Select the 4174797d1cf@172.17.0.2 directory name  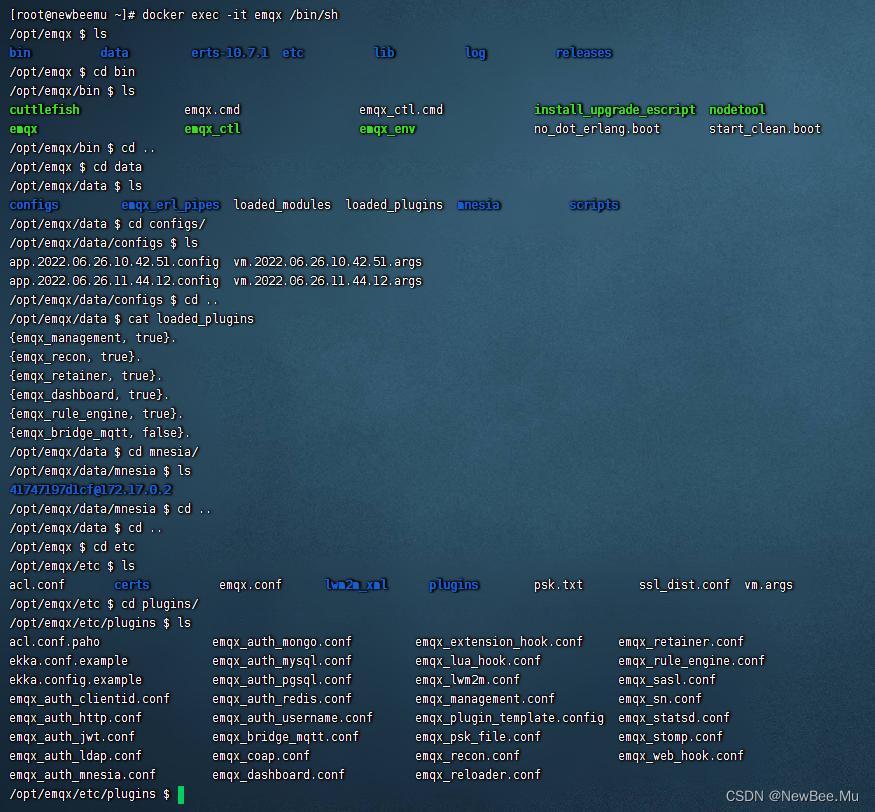(90, 490)
